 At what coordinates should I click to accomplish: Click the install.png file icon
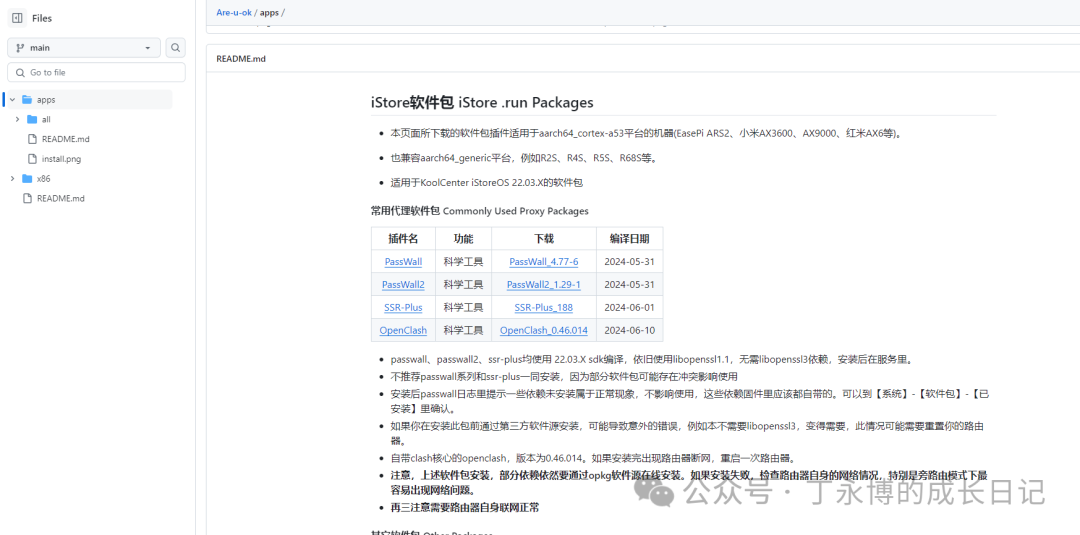click(x=32, y=158)
